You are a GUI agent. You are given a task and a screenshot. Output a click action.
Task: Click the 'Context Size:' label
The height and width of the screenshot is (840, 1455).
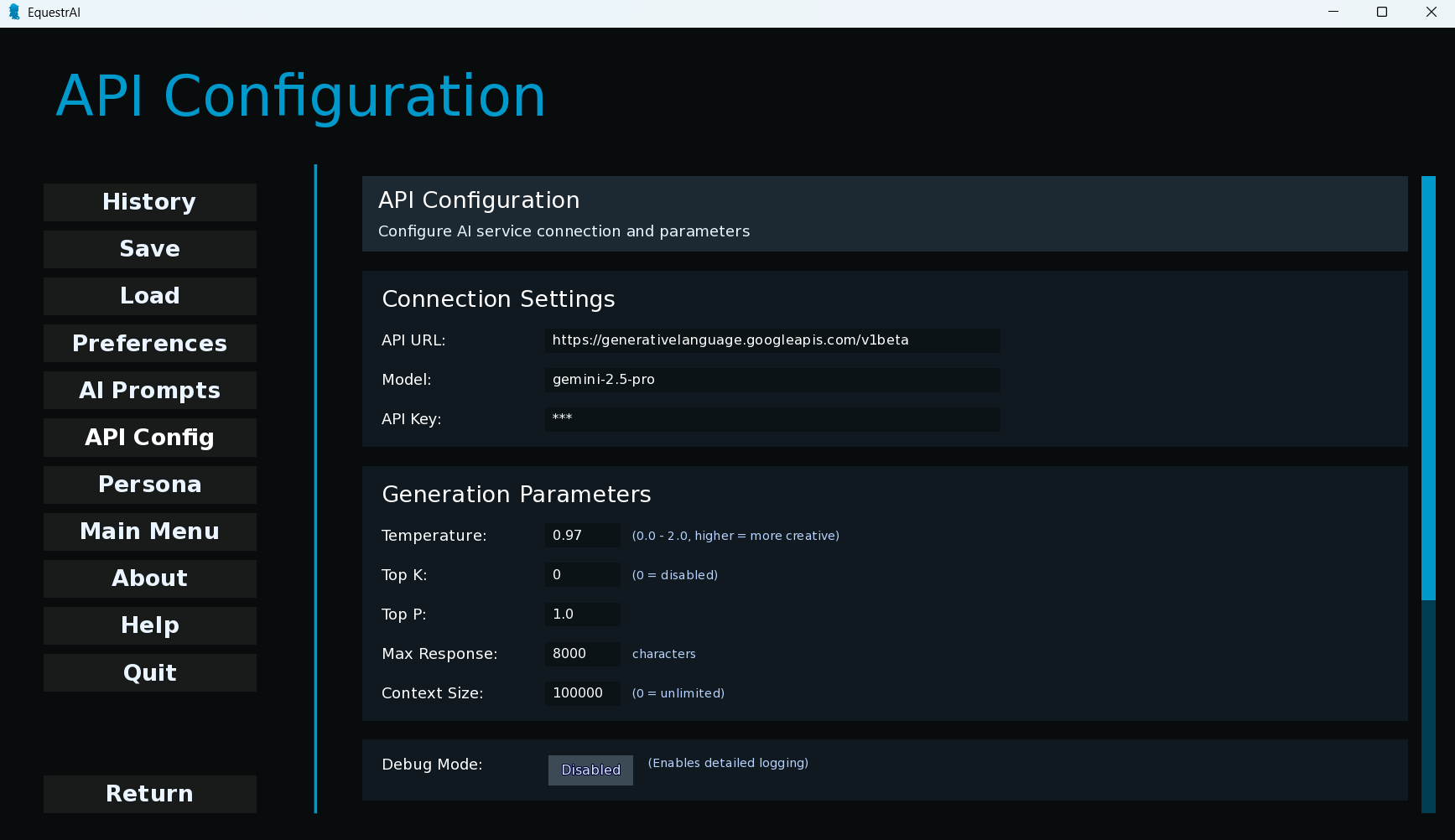432,693
